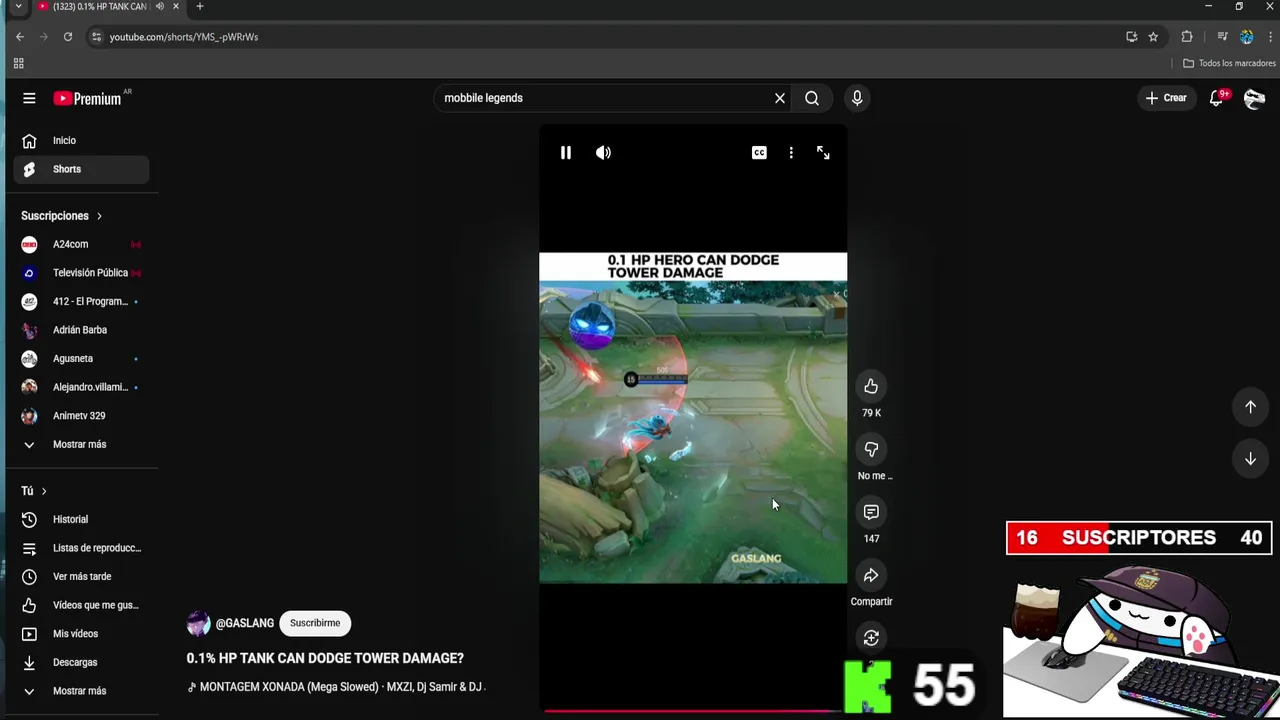Start voice search with microphone
Screen dimensions: 1280x720
pos(857,98)
